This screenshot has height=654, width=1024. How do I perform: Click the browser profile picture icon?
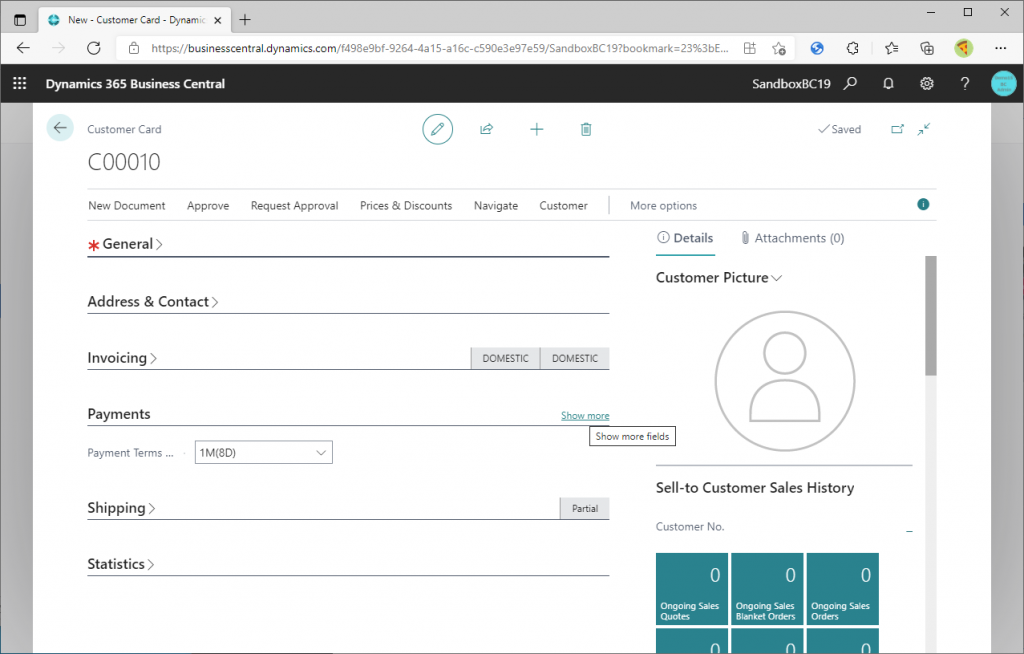[963, 48]
